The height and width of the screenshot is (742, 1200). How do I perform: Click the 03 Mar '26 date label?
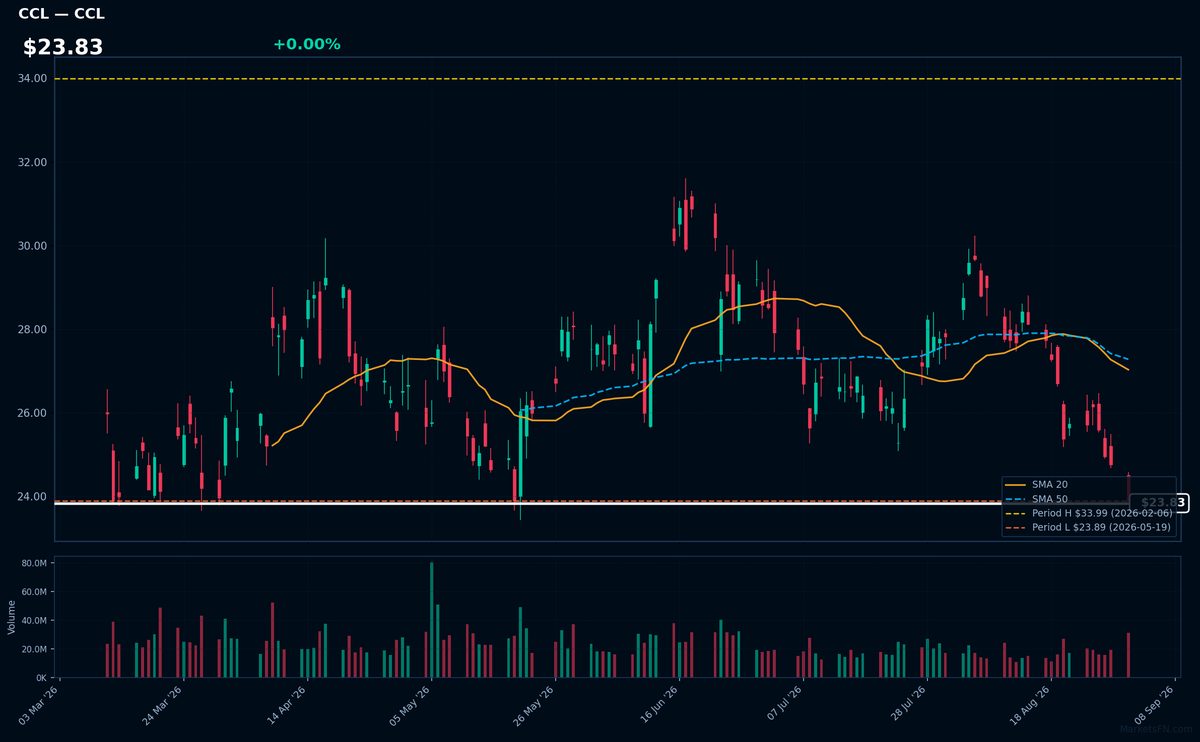coord(39,705)
